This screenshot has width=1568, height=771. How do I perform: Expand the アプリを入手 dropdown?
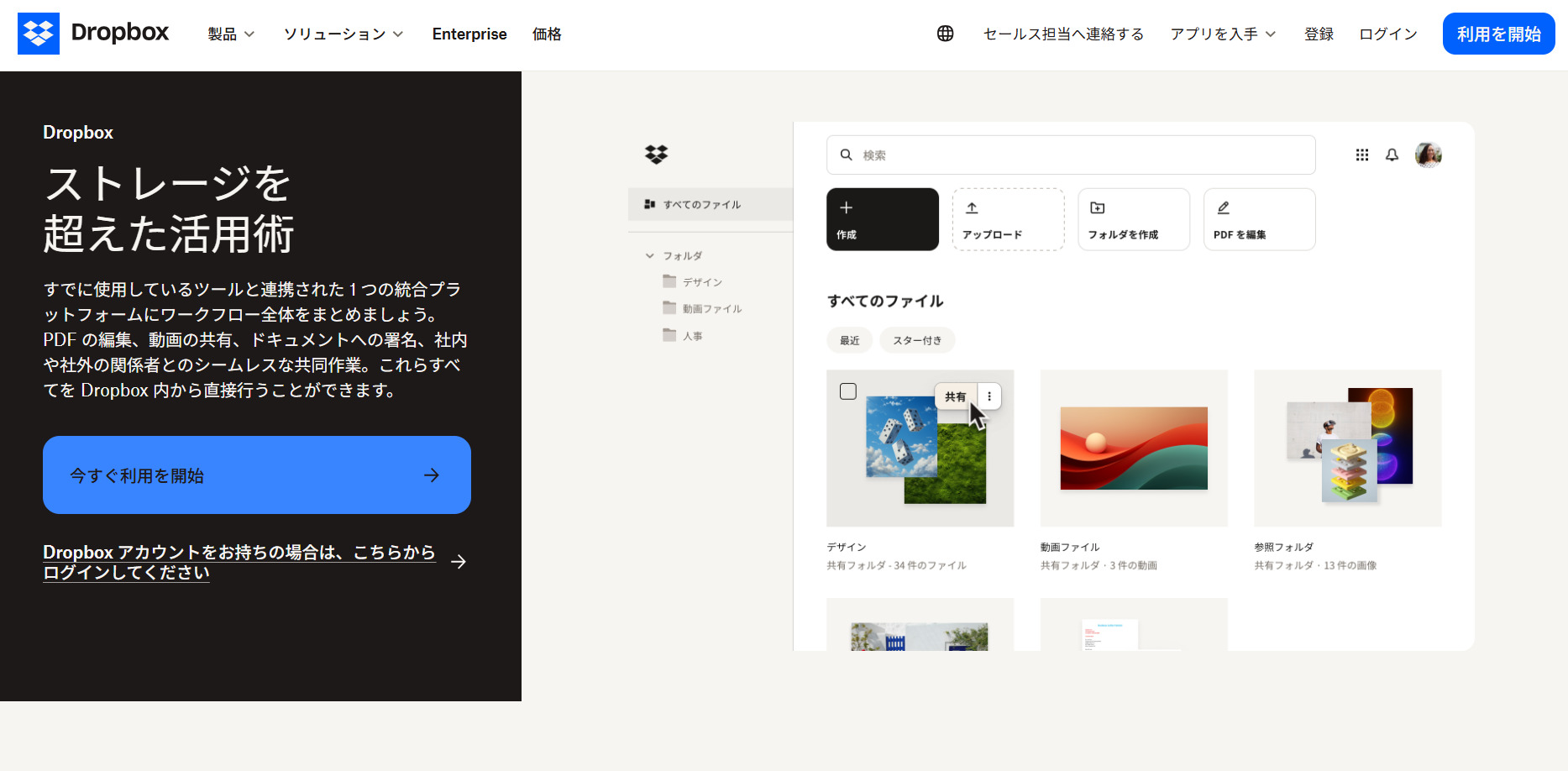coord(1223,34)
